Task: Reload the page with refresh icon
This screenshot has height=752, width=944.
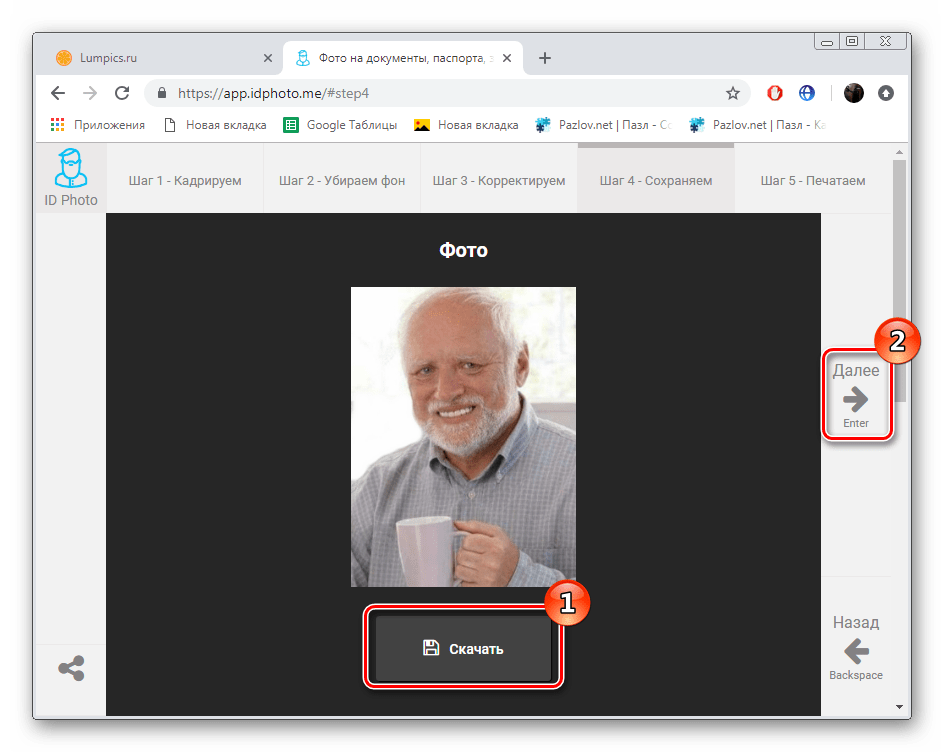Action: click(122, 93)
